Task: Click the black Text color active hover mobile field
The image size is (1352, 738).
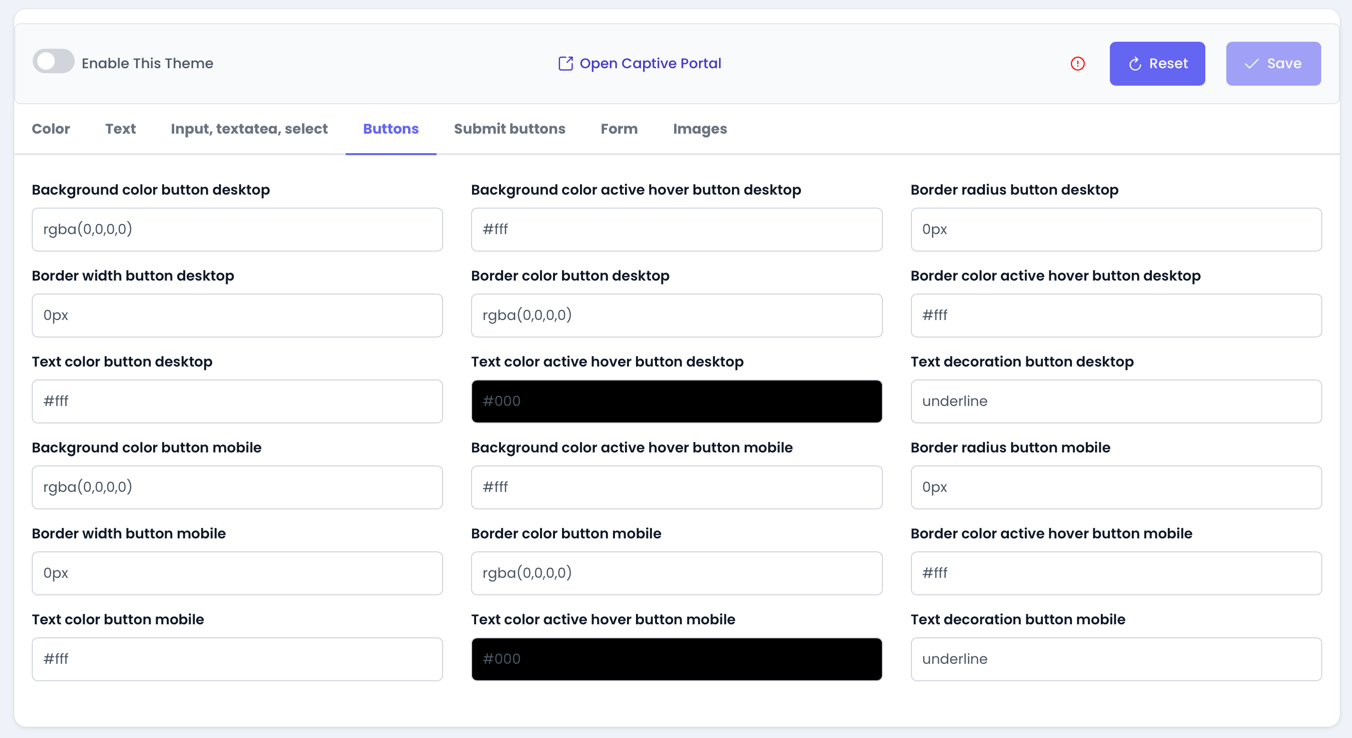Action: 676,659
